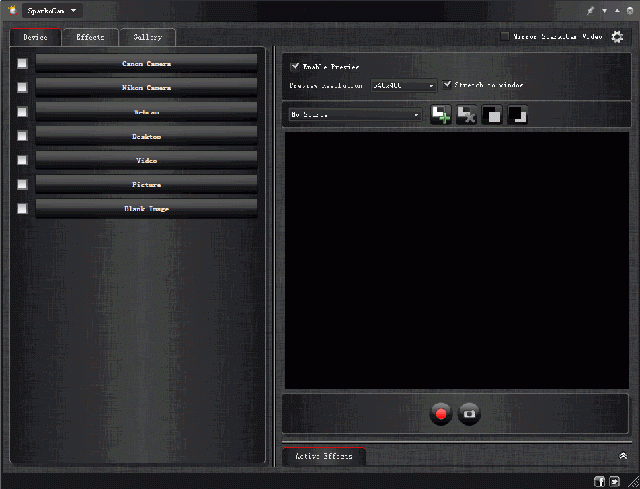Switch to the Device tab
This screenshot has height=489, width=640.
click(36, 37)
